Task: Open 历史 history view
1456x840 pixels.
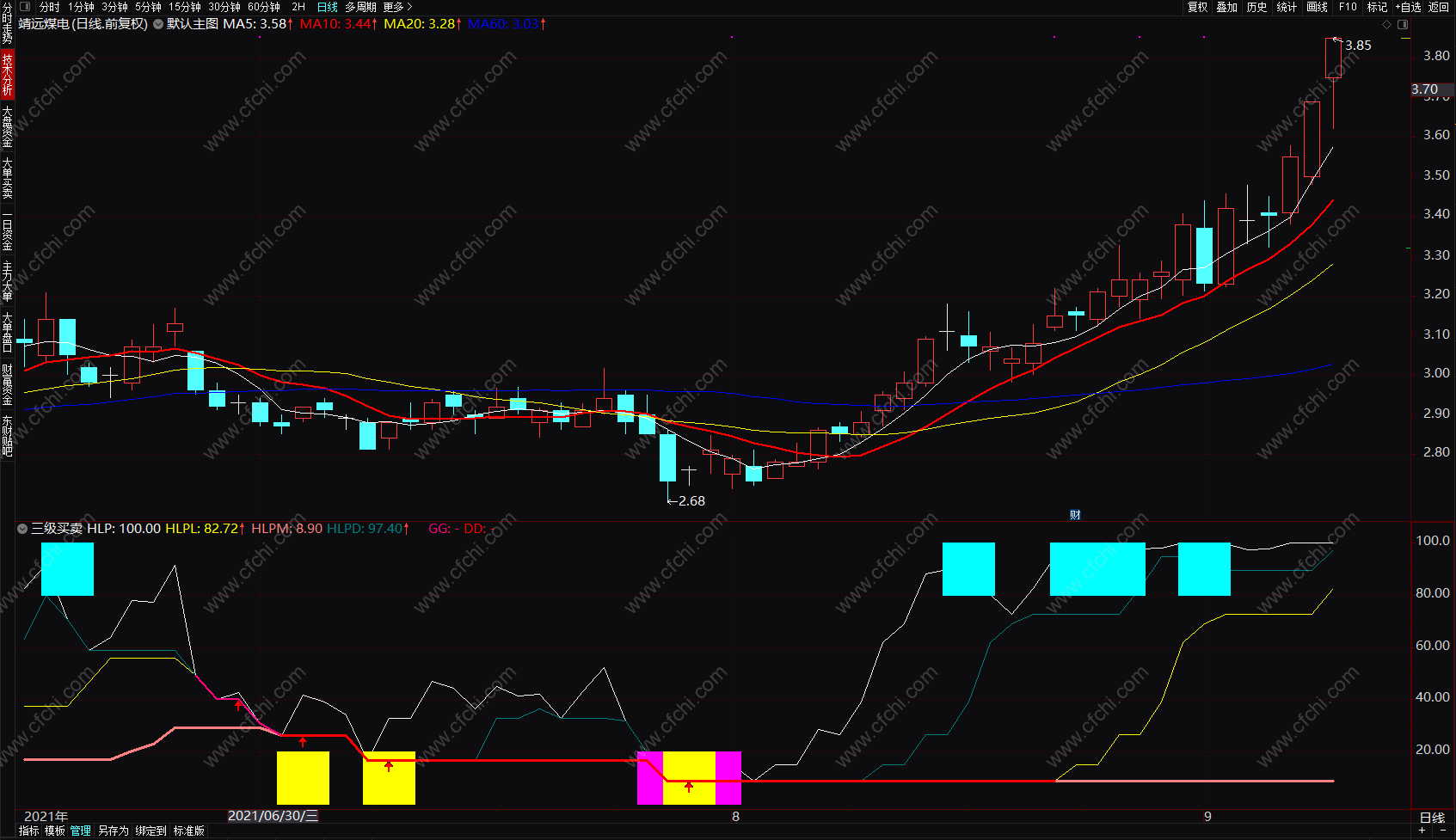Action: 1256,7
